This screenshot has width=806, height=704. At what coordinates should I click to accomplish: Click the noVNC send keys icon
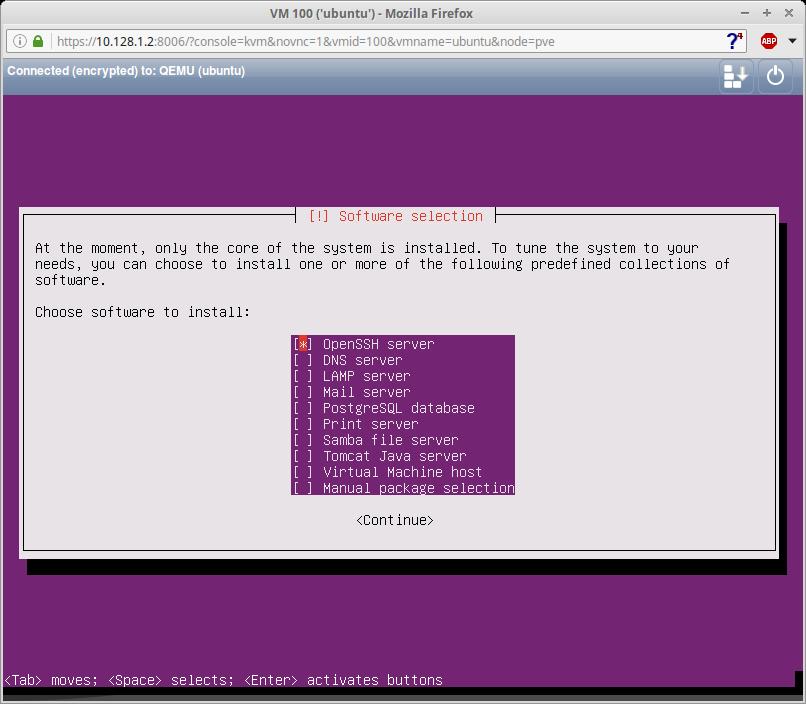pos(736,76)
